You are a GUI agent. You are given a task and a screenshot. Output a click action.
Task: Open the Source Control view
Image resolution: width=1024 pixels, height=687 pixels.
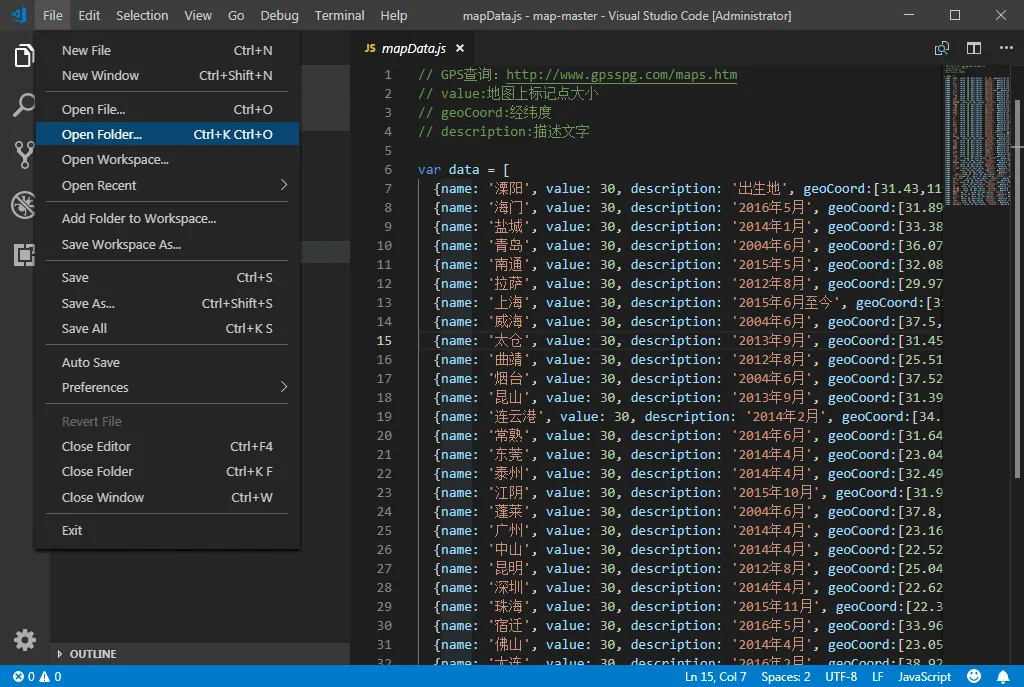(x=24, y=154)
